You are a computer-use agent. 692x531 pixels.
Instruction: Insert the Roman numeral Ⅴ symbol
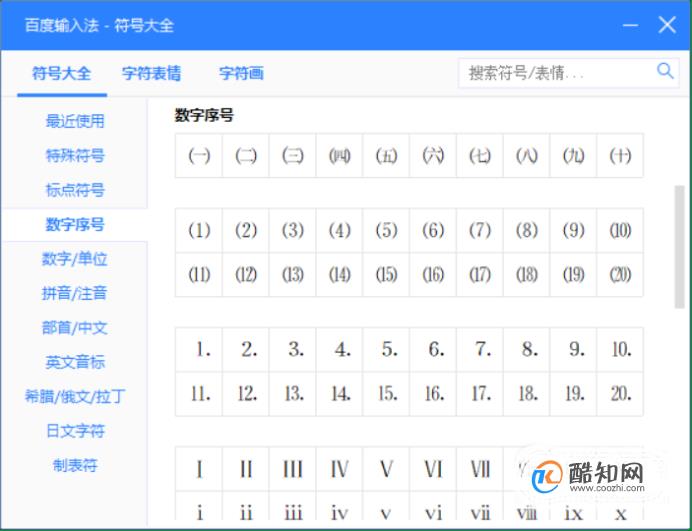coord(386,469)
